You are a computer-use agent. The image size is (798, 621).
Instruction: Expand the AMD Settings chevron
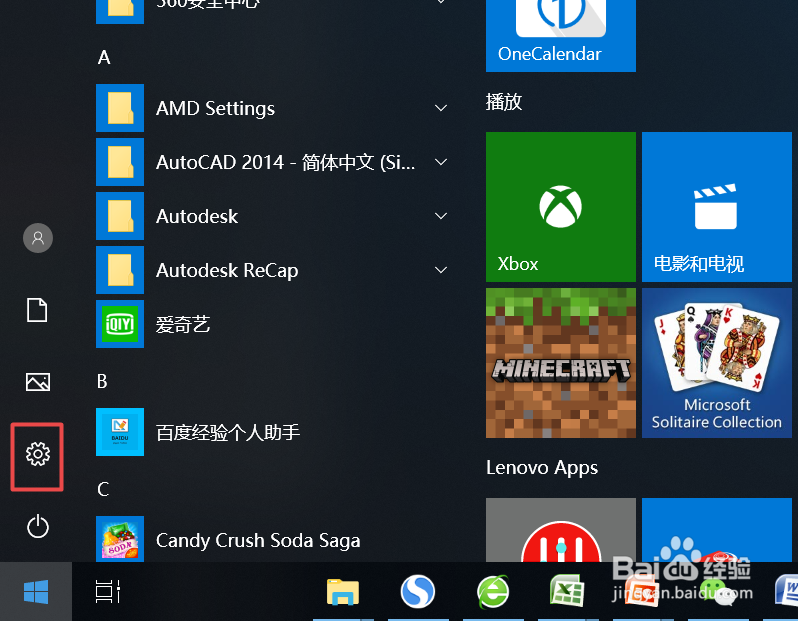tap(441, 108)
